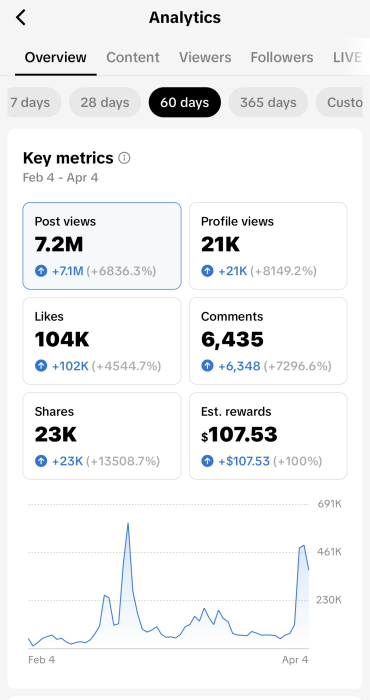The height and width of the screenshot is (700, 370).
Task: Open the Key metrics info icon
Action: pyautogui.click(x=125, y=158)
